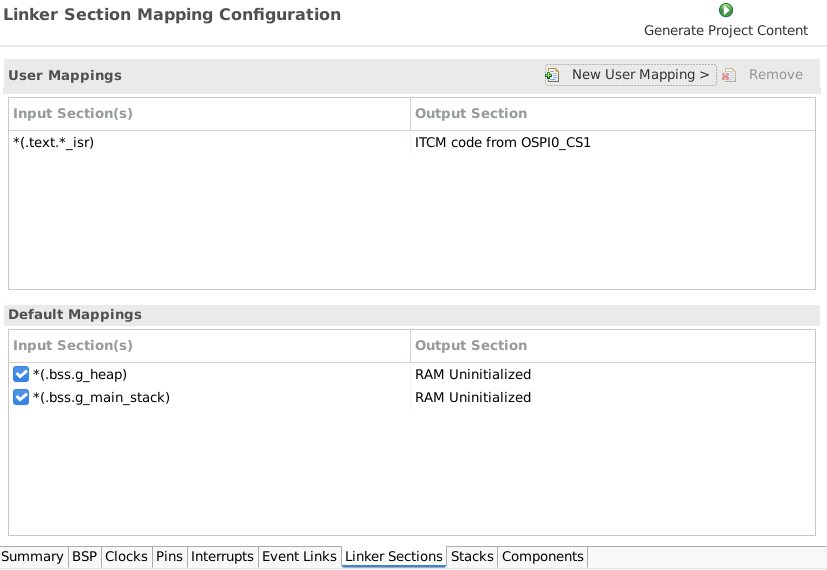827x570 pixels.
Task: Open the Interrupts tab
Action: coord(222,557)
